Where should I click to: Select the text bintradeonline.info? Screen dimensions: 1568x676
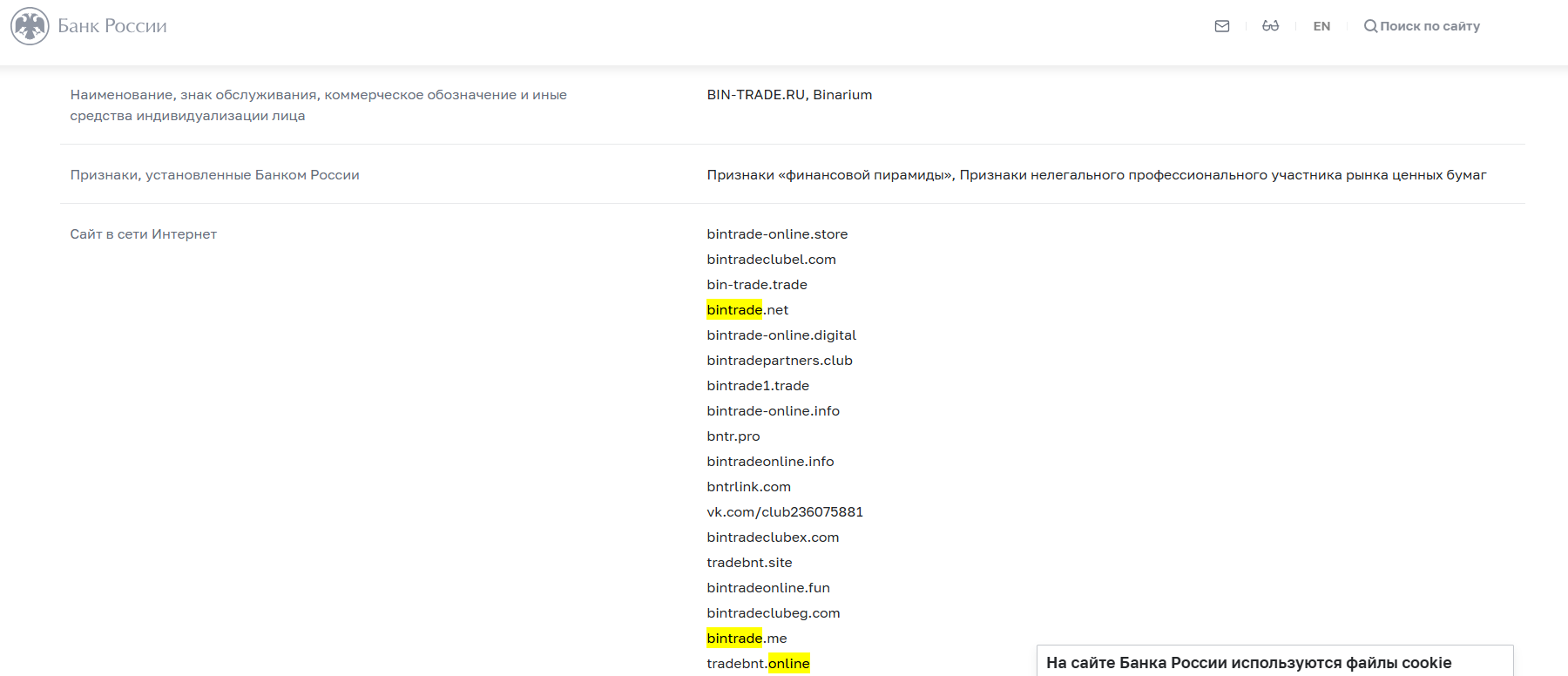770,462
